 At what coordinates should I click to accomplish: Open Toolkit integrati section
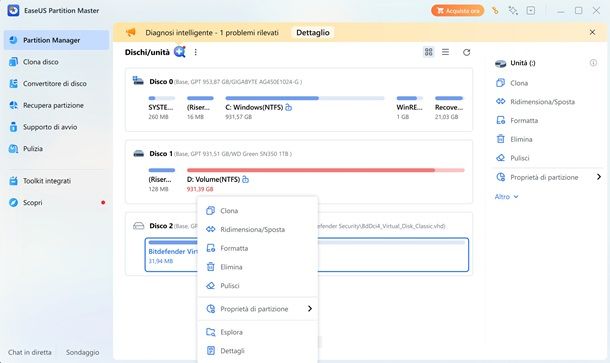(56, 181)
